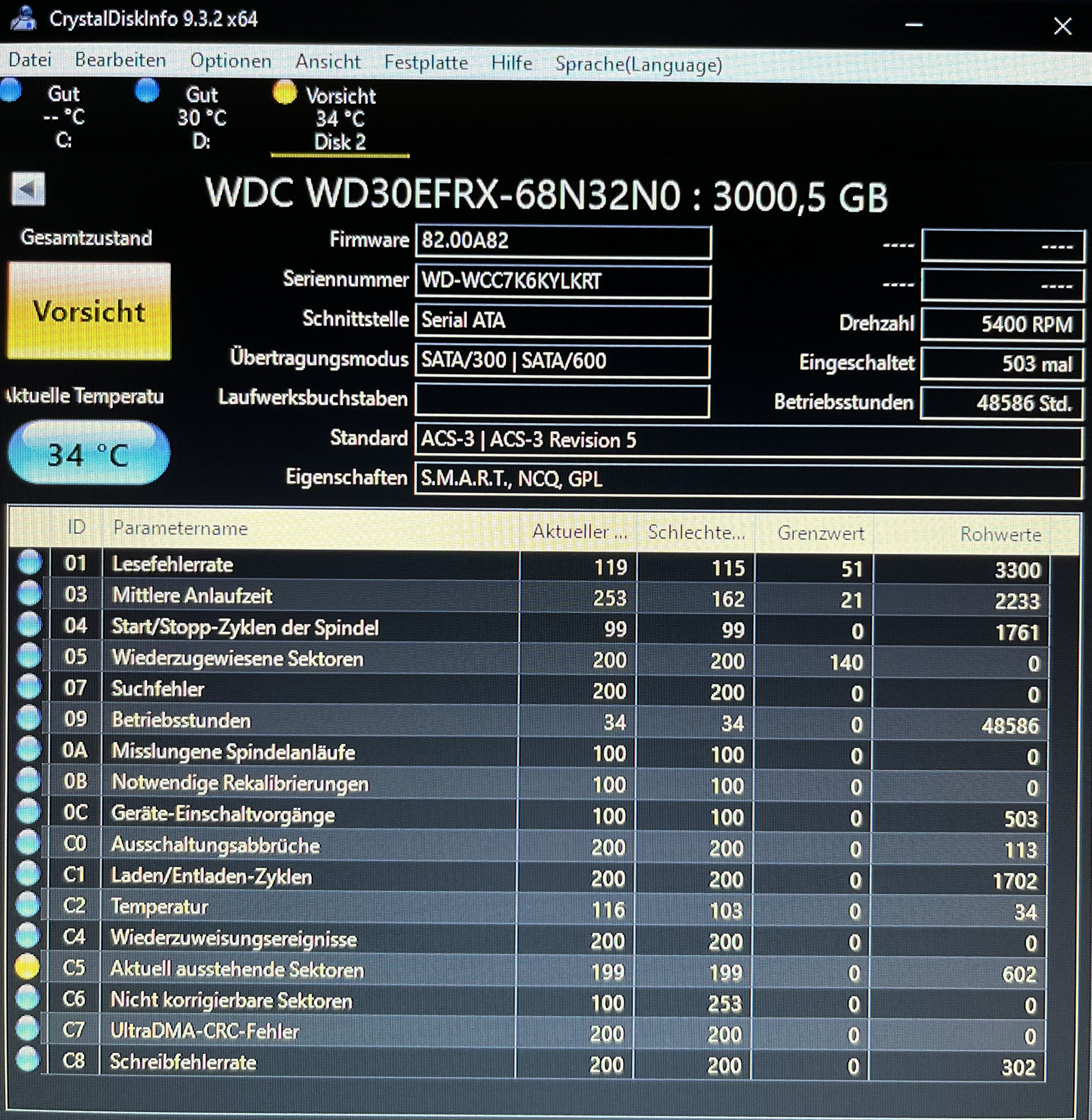
Task: Click status orb of row 01 Lesefehlerrate
Action: [30, 562]
